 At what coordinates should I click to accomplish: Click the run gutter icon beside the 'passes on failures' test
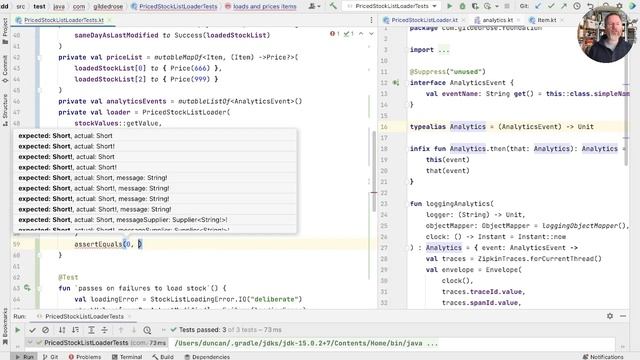[x=27, y=288]
